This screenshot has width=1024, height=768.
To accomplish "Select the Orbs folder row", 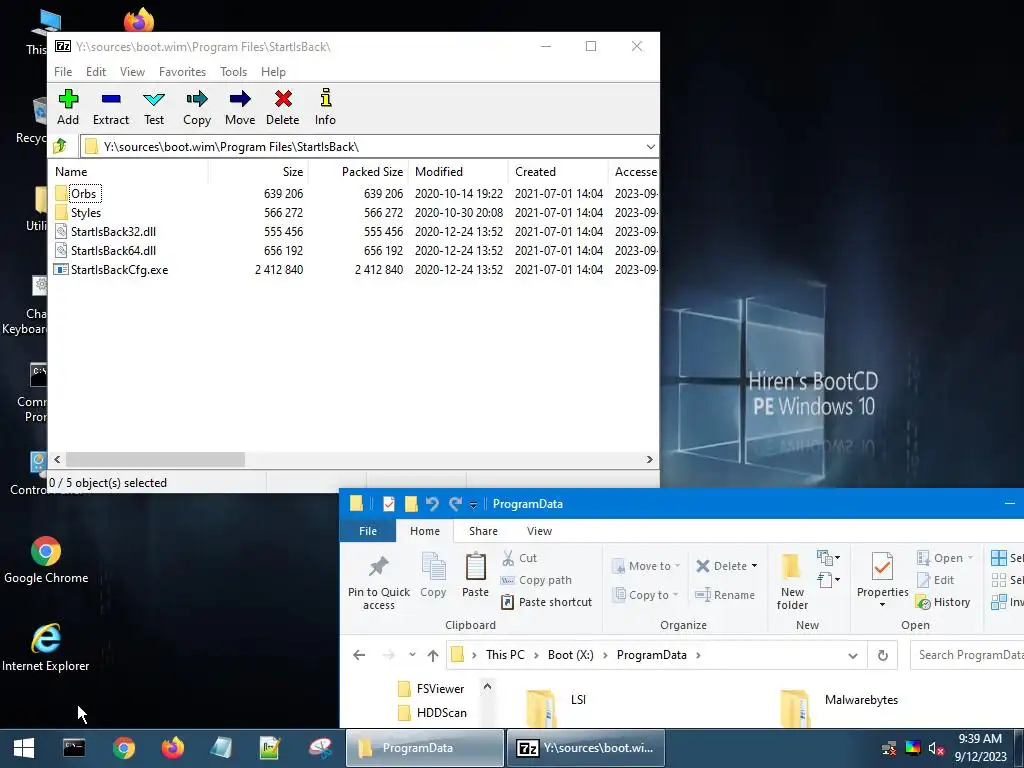I will click(x=353, y=194).
